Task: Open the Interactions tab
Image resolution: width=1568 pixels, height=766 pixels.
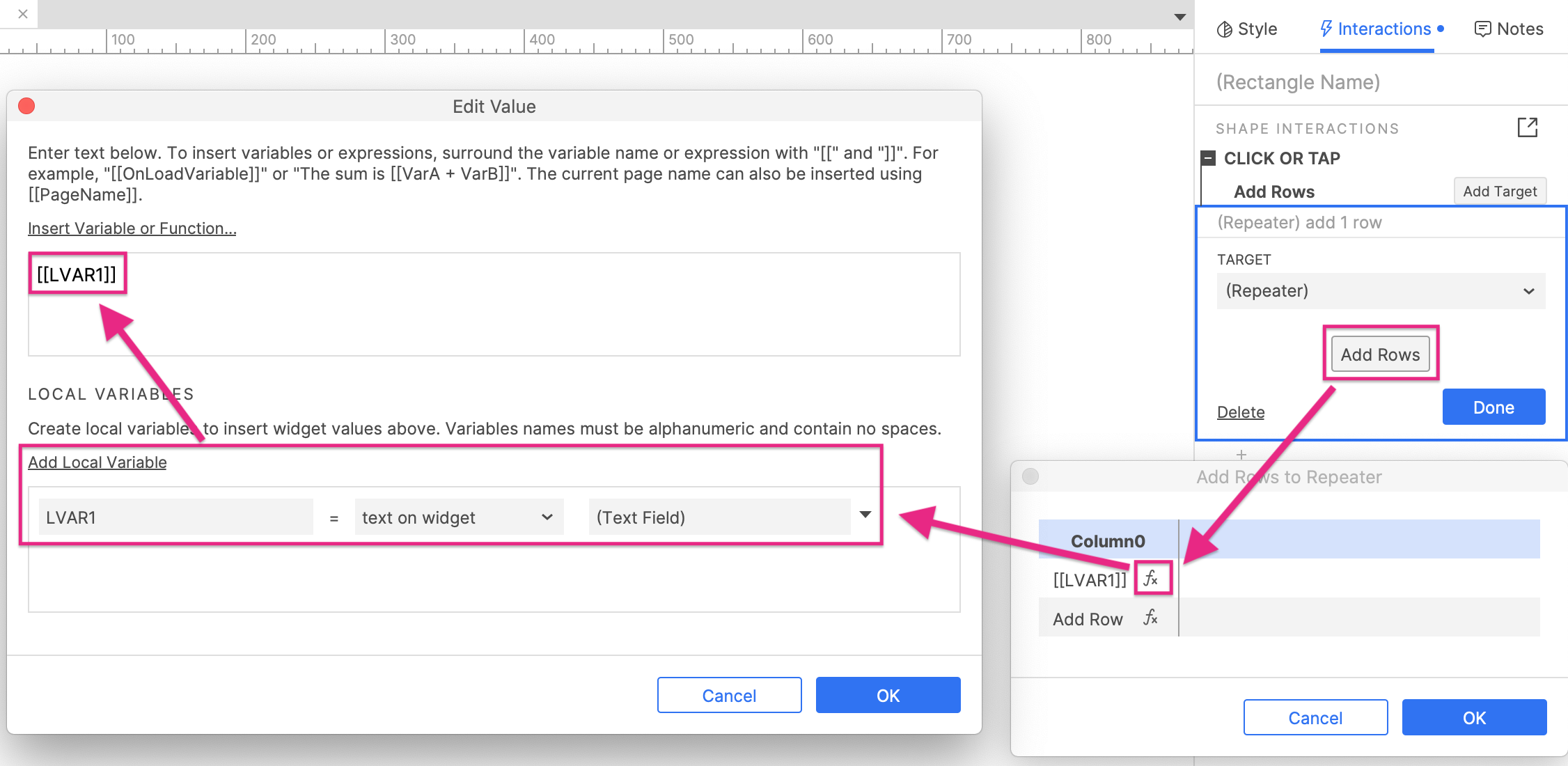Action: tap(1376, 29)
